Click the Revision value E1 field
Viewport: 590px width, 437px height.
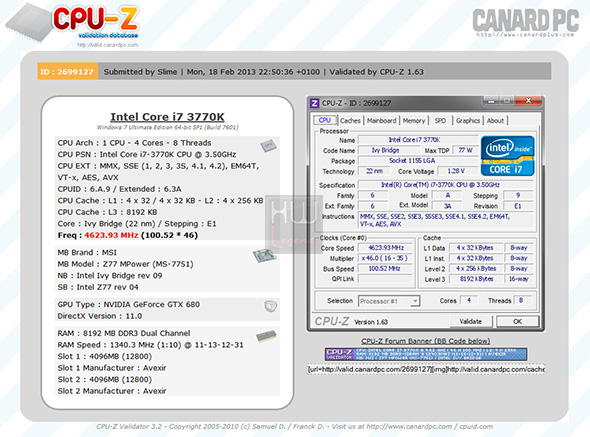[519, 206]
